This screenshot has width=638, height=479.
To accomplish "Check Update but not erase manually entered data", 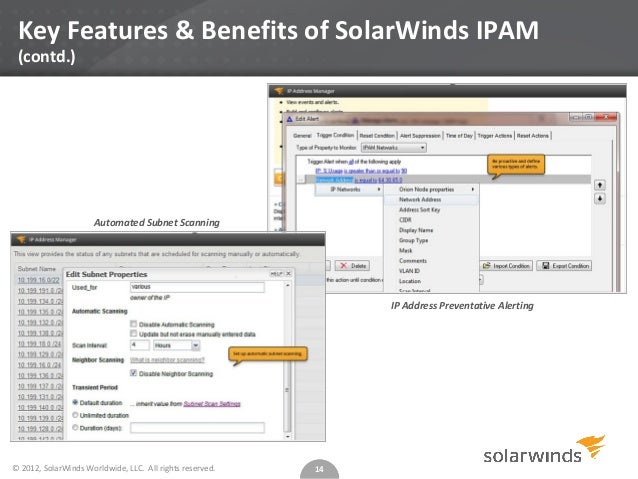I will coord(133,334).
